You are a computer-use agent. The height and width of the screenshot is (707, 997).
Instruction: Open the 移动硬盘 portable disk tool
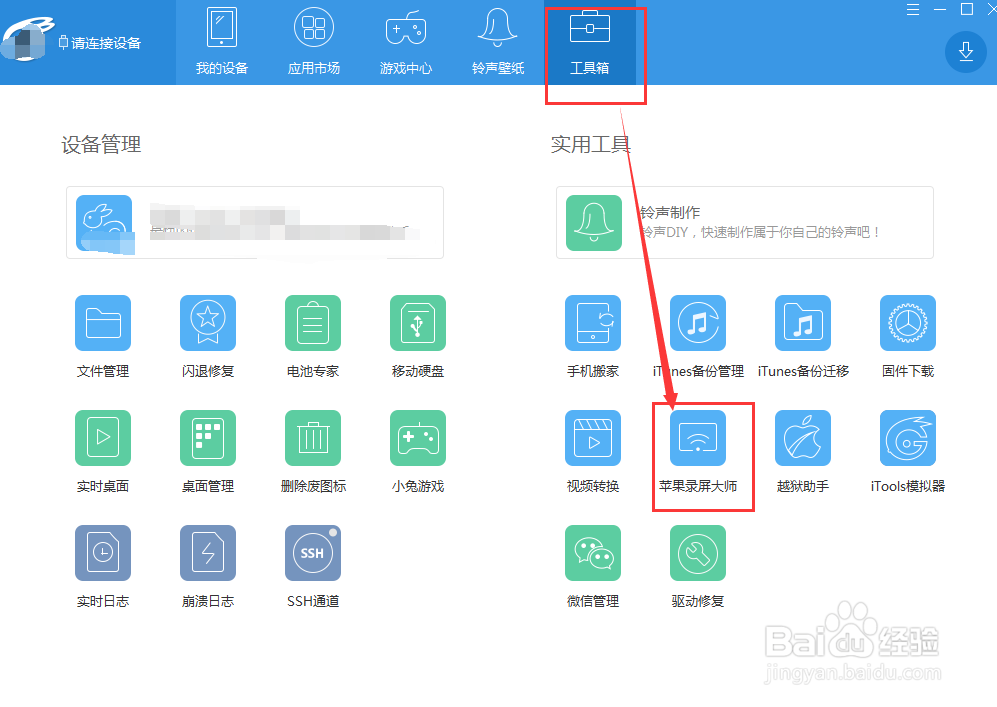418,323
